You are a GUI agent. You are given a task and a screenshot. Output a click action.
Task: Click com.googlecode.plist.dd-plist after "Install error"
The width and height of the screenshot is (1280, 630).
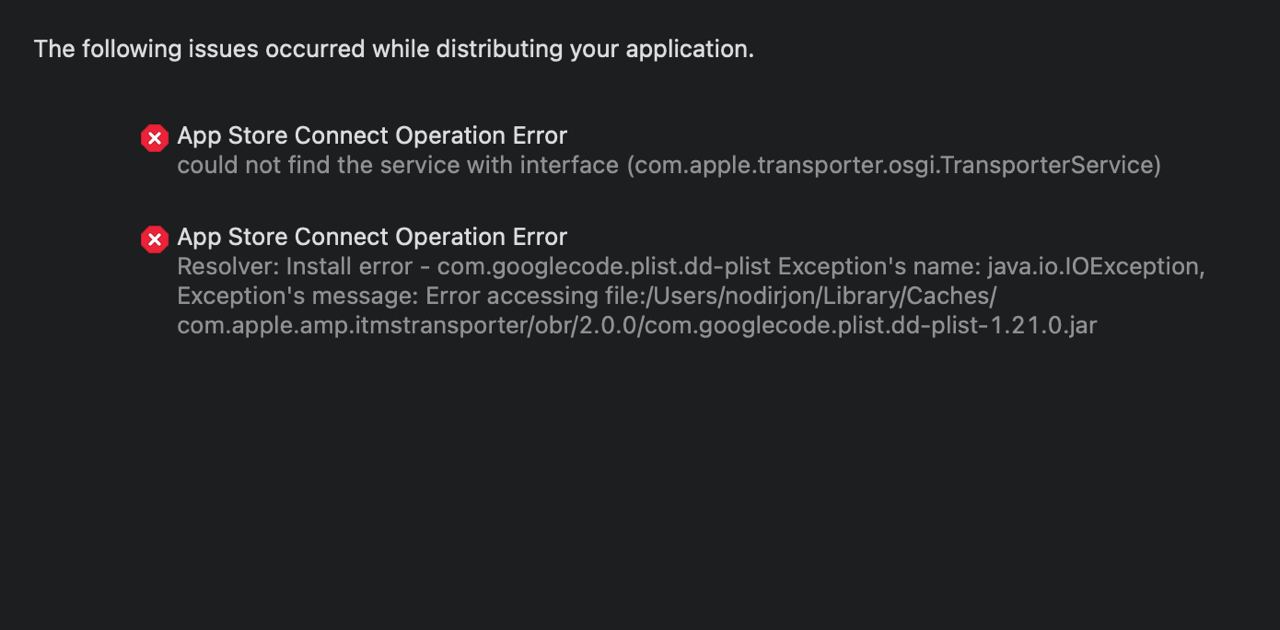604,266
